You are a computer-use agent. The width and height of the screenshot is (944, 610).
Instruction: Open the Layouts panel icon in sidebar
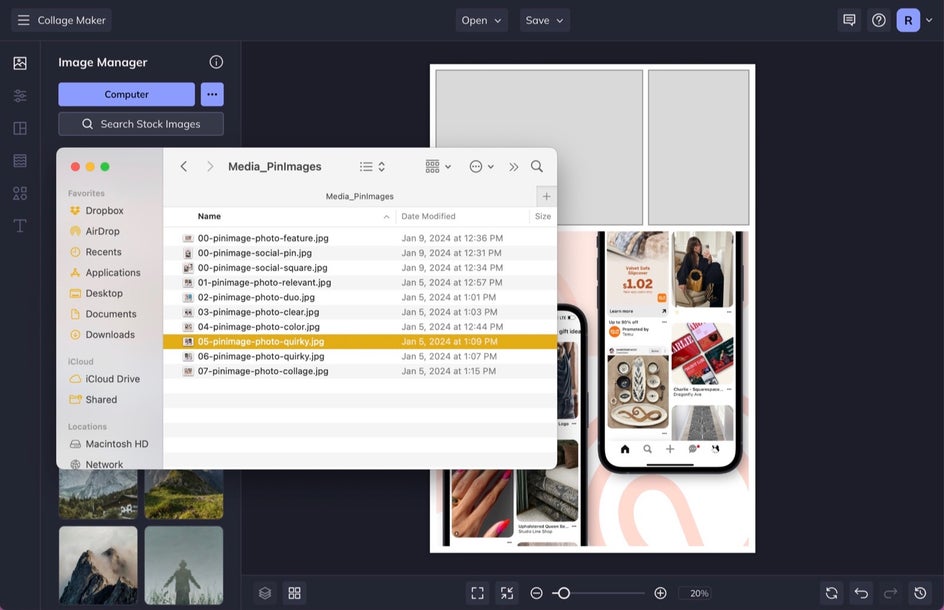(20, 128)
